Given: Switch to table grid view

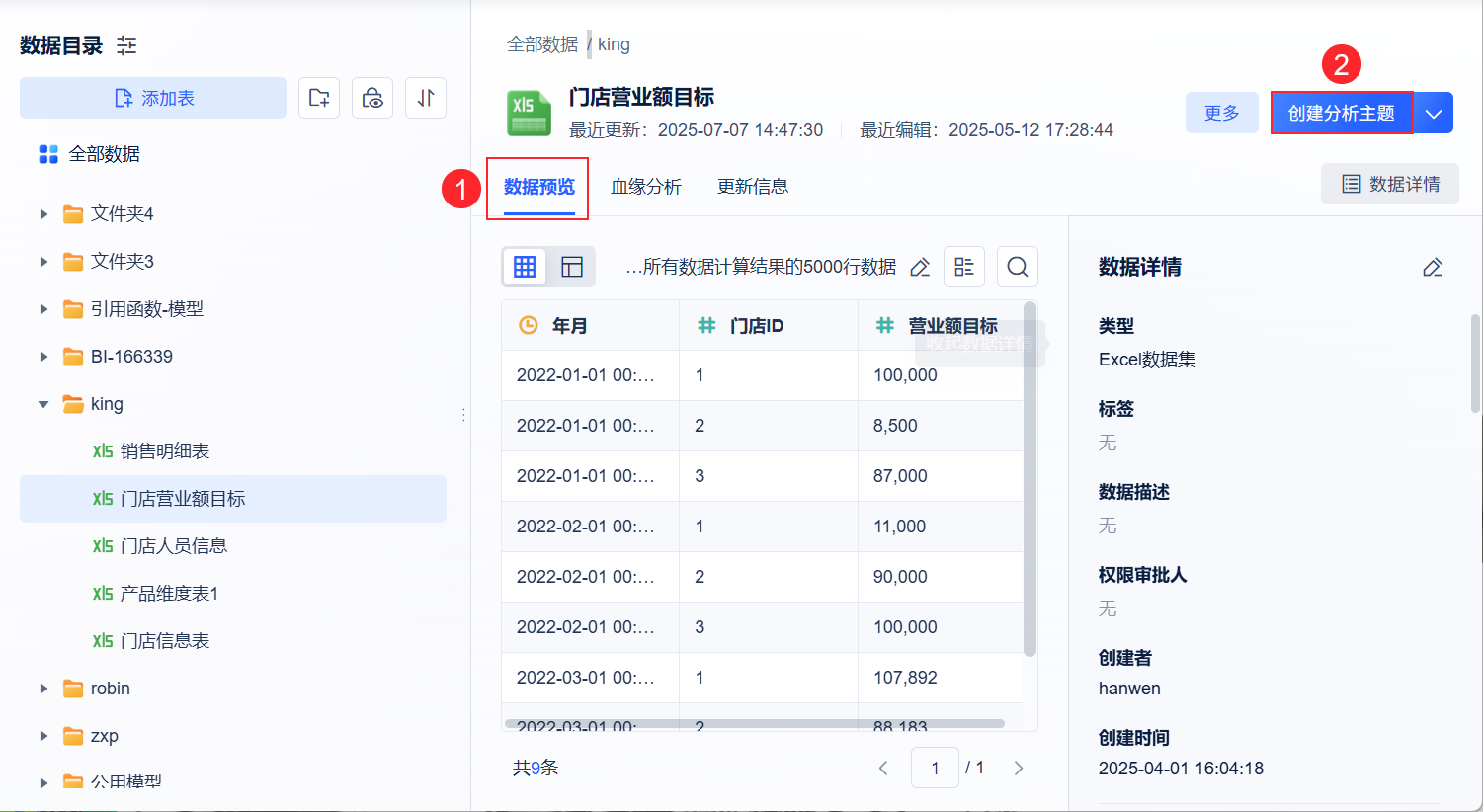Looking at the screenshot, I should [525, 267].
